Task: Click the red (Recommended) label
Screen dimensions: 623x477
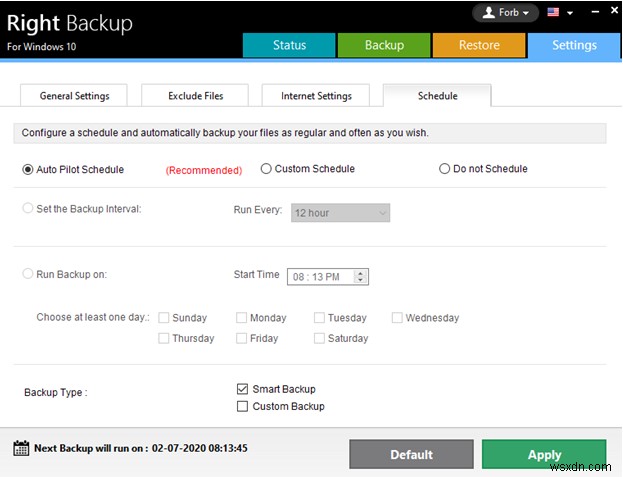Action: (203, 170)
